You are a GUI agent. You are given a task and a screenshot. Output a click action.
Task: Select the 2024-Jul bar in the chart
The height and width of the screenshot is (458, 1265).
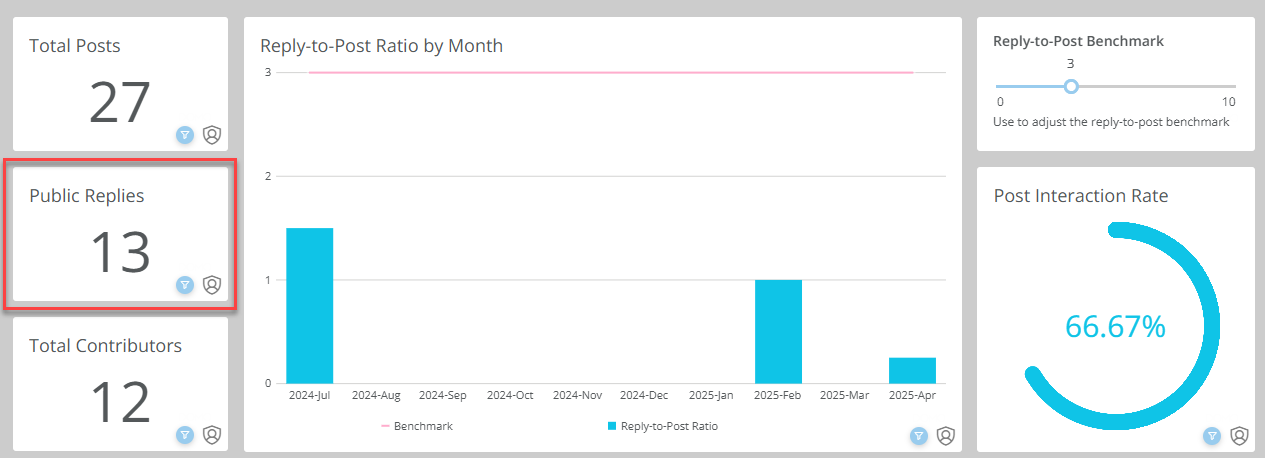pos(310,306)
